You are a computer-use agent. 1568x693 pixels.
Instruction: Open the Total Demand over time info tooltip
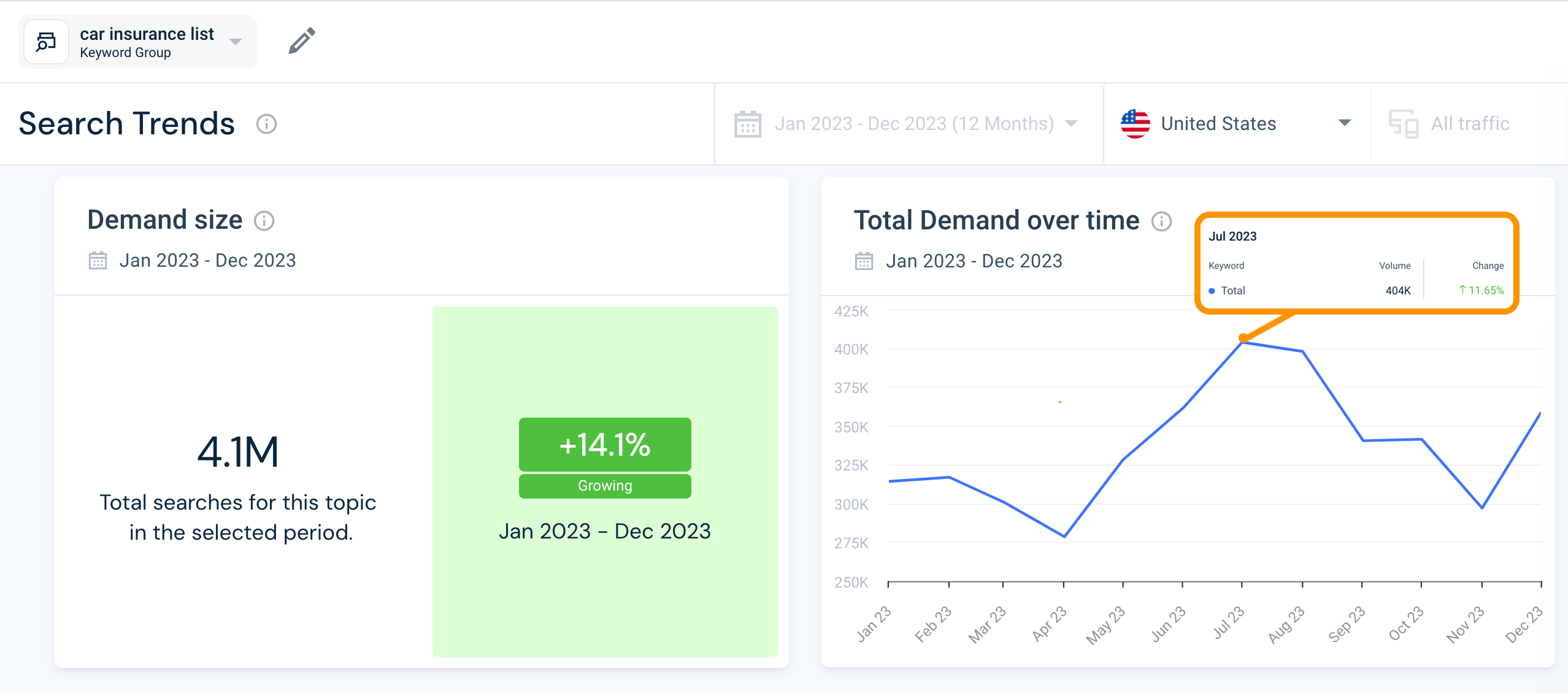tap(1161, 222)
